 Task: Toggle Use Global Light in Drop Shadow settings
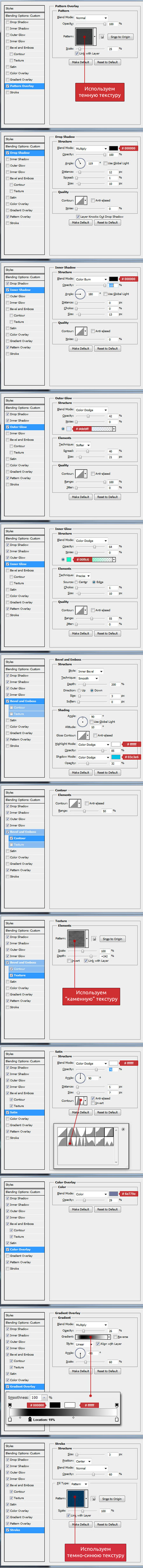coord(106,163)
